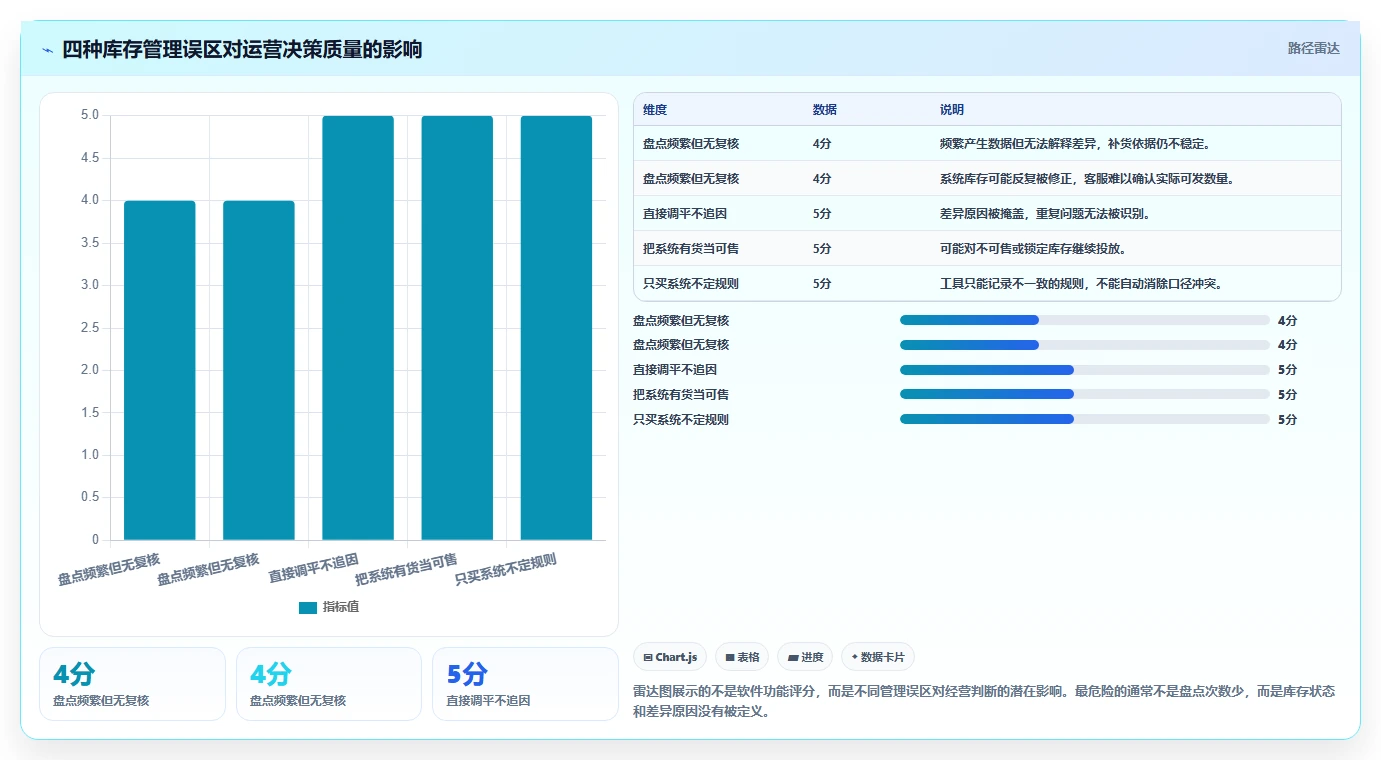Select the 路径雷达 label in the header
The image size is (1381, 760).
[1313, 48]
